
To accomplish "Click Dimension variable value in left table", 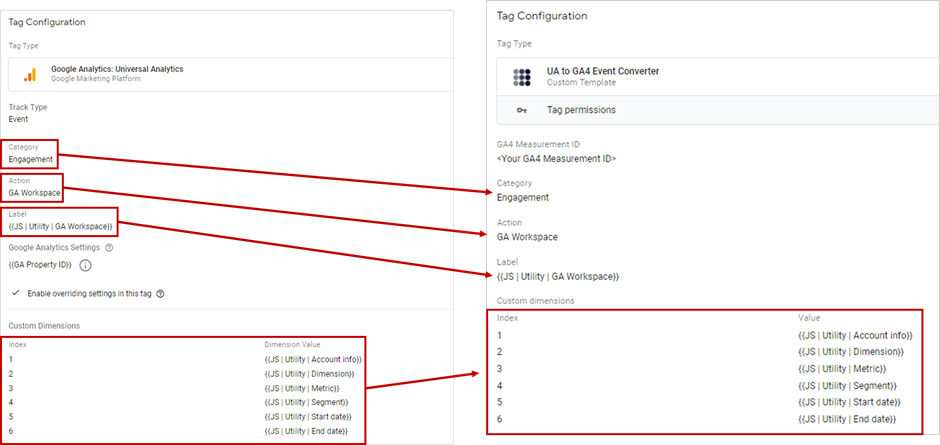I will point(309,374).
